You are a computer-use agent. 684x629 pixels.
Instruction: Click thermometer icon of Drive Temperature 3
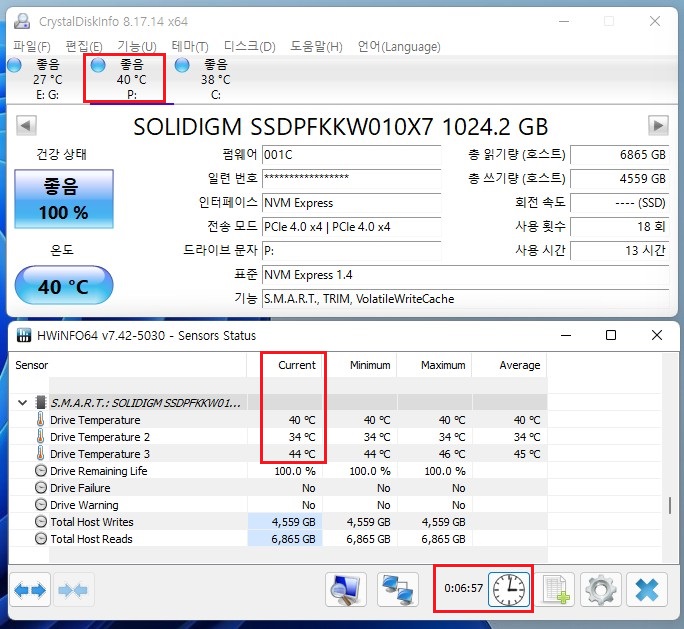[41, 454]
